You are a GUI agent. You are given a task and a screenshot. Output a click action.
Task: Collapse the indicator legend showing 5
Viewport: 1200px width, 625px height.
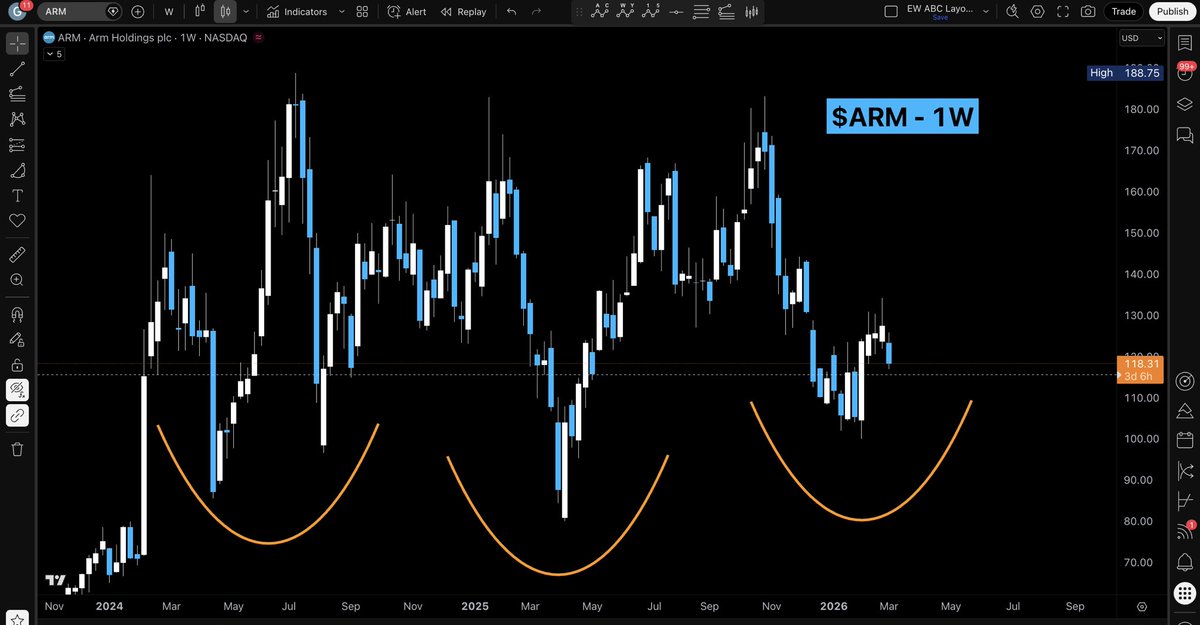pyautogui.click(x=56, y=54)
